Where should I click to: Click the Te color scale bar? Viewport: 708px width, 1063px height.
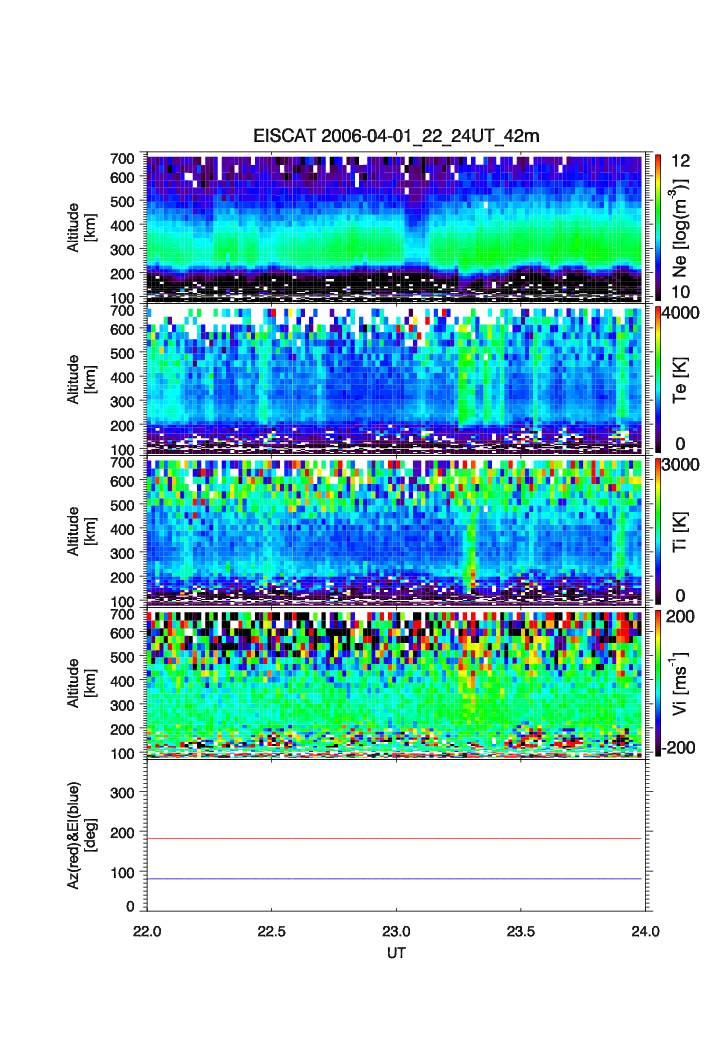tap(655, 380)
